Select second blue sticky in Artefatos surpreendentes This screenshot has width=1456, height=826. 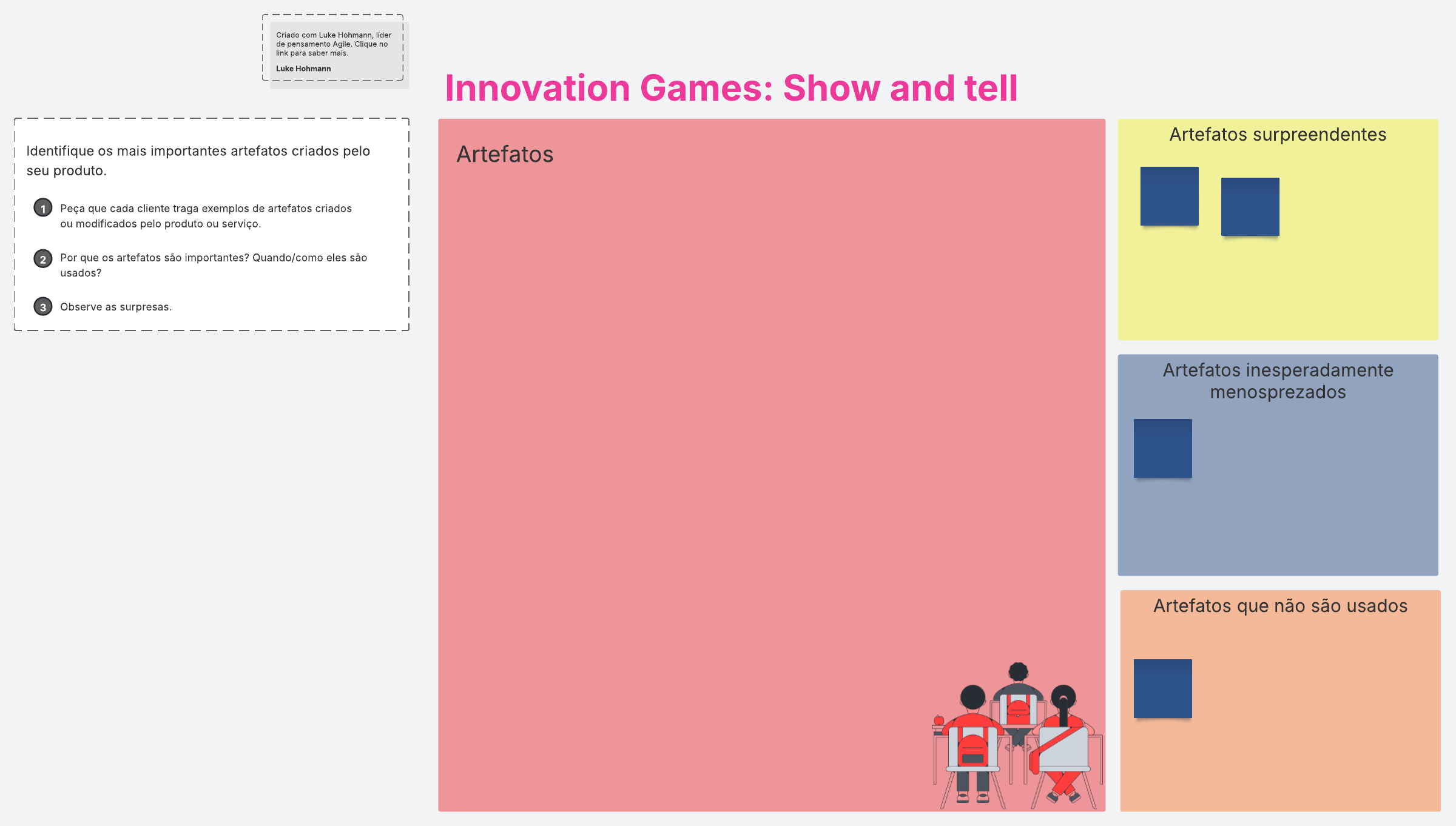click(x=1250, y=207)
